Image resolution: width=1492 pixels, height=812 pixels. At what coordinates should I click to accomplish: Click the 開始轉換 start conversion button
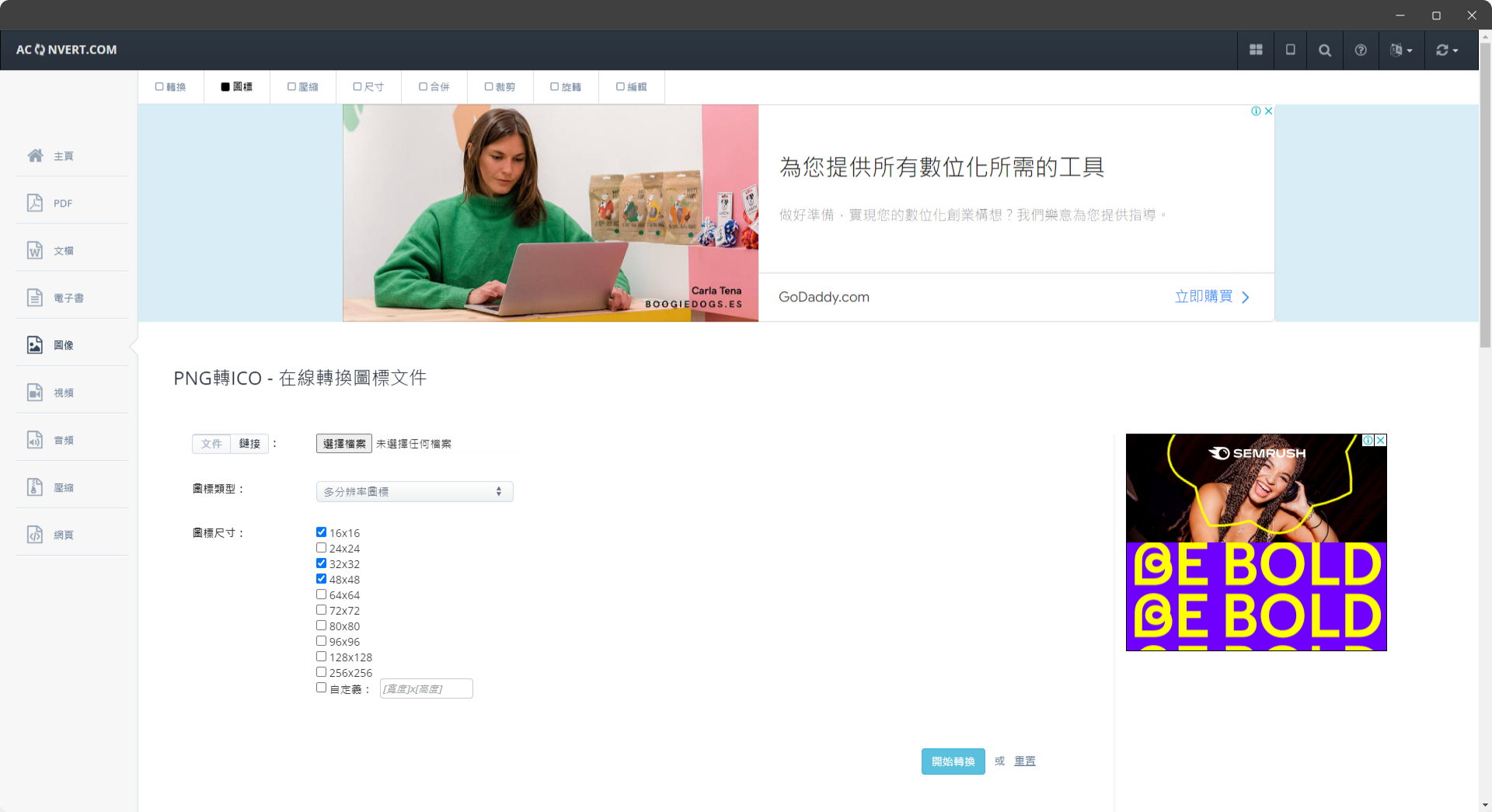point(953,761)
